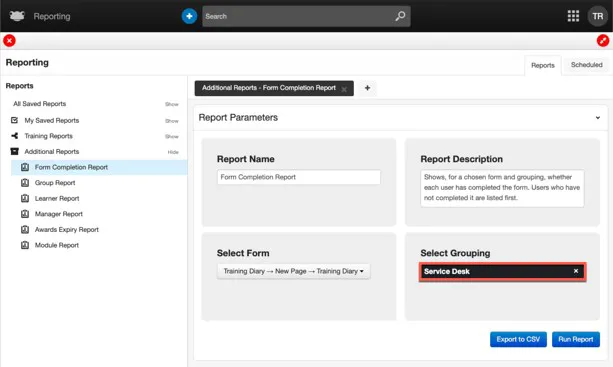Open Learner Report from sidebar
Image resolution: width=613 pixels, height=367 pixels.
pyautogui.click(x=57, y=198)
